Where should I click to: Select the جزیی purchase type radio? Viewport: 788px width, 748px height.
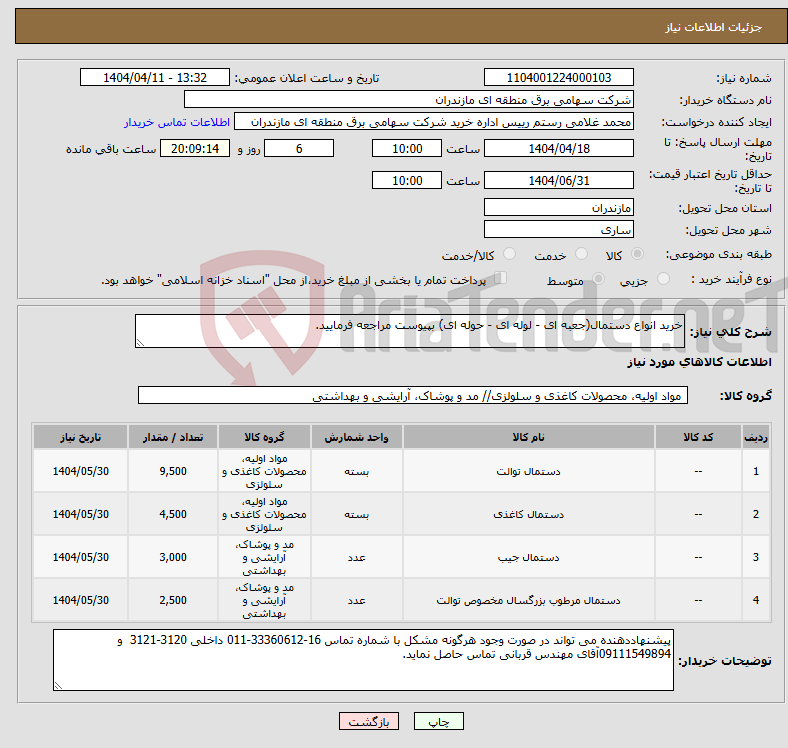click(663, 278)
